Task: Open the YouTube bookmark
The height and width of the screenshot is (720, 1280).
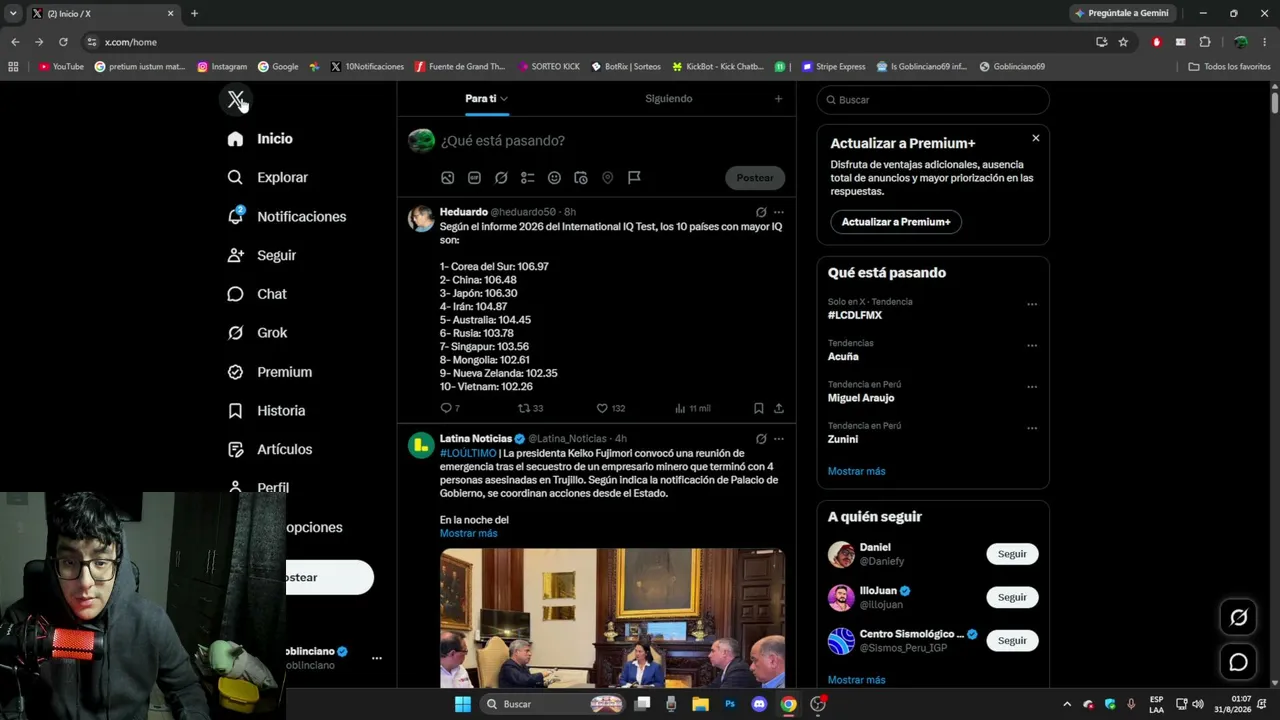Action: coord(61,67)
